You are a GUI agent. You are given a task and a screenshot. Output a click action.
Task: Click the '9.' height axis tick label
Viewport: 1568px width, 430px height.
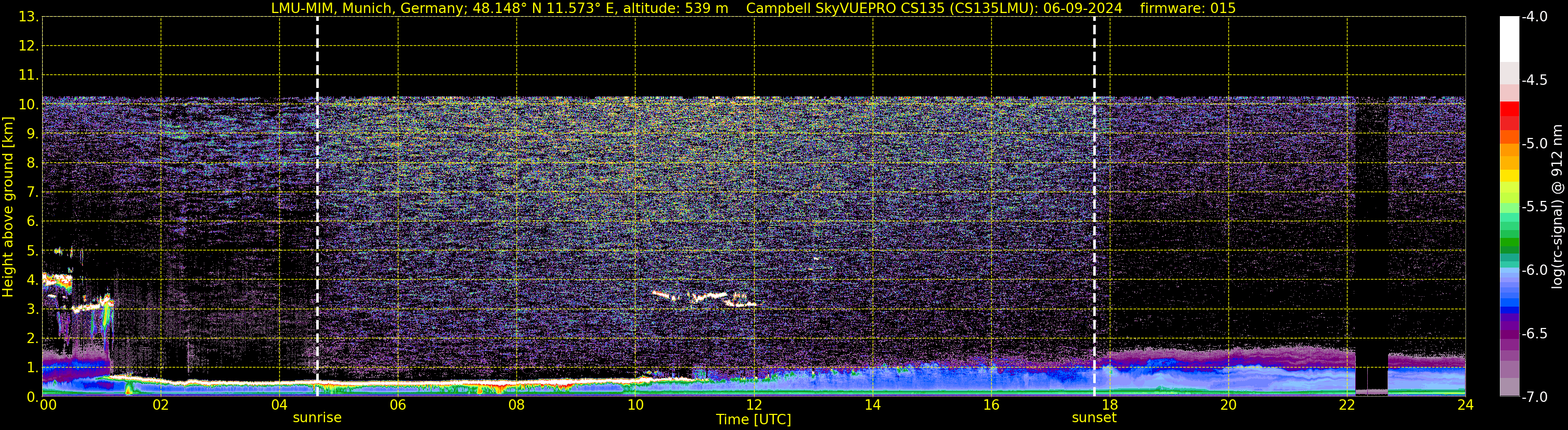pyautogui.click(x=32, y=133)
